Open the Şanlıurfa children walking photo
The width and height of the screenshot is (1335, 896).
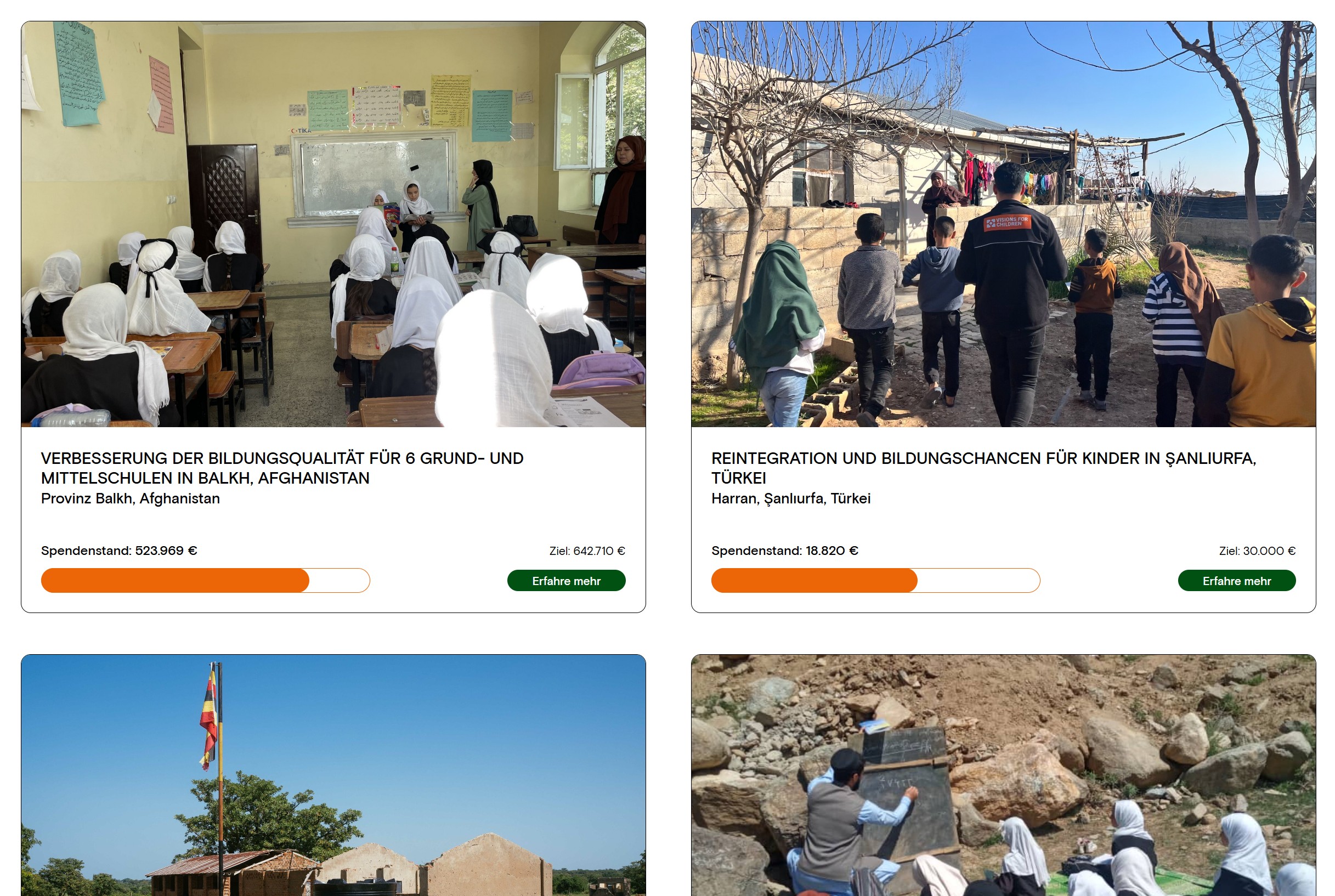pyautogui.click(x=1003, y=224)
